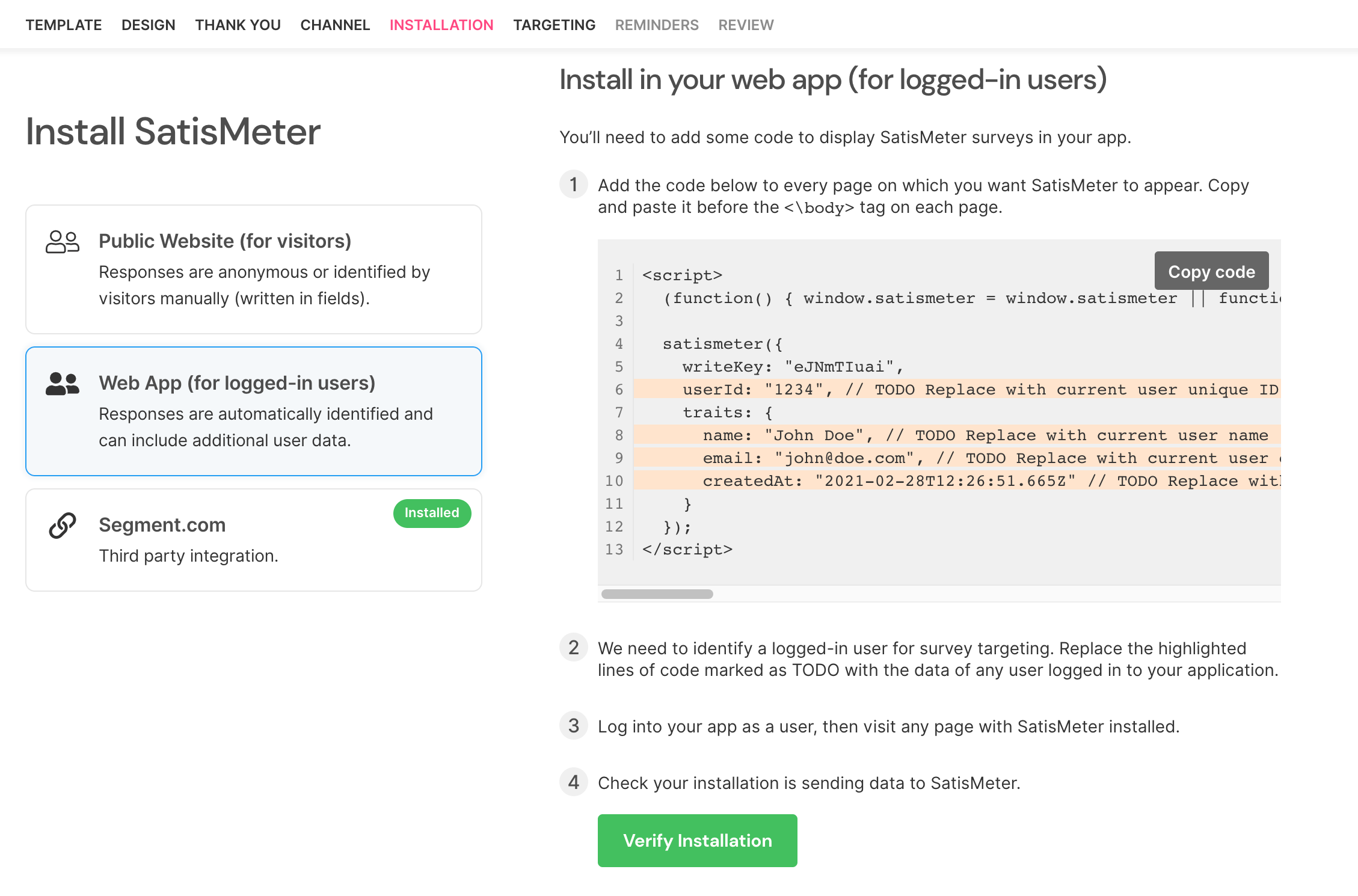Click the highlighted email john@doe.com line
This screenshot has width=1358, height=896.
957,458
